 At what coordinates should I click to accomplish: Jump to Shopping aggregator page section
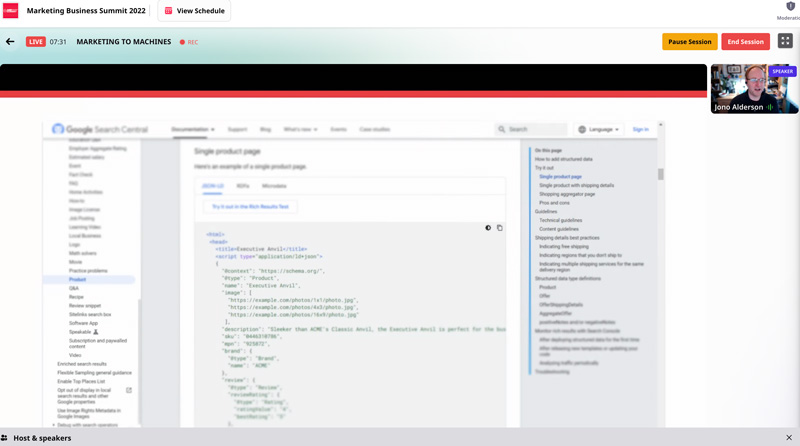coord(567,194)
